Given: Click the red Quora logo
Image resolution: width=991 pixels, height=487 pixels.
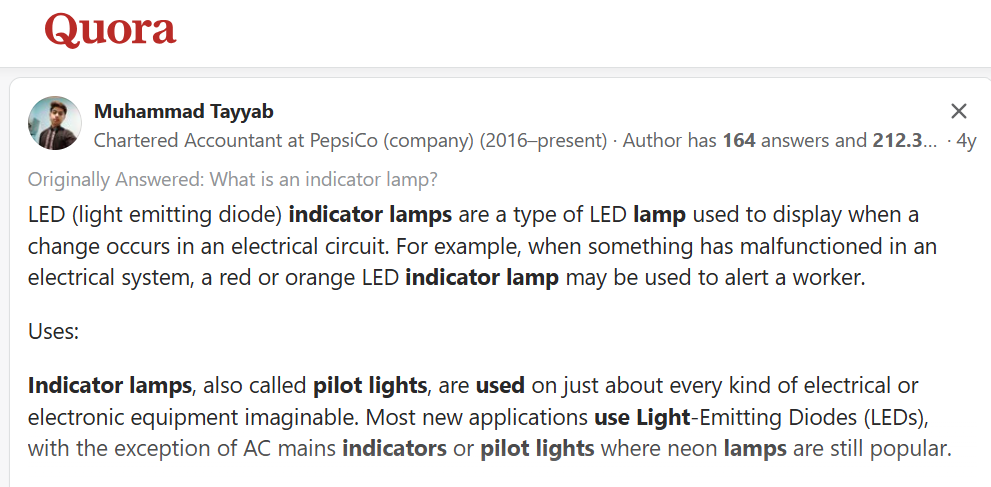Looking at the screenshot, I should (110, 30).
